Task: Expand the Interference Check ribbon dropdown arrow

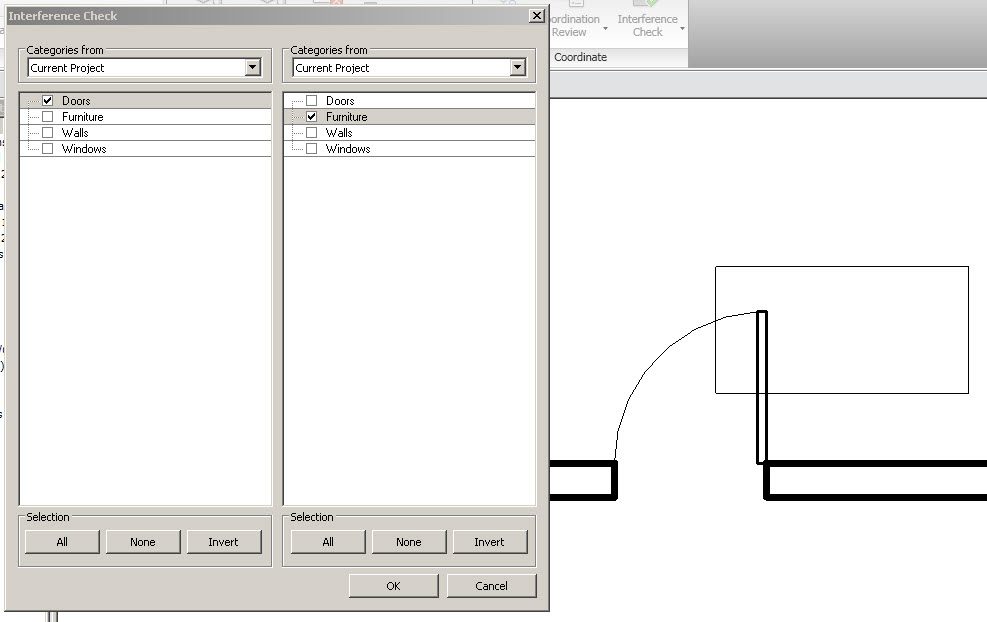Action: 682,28
